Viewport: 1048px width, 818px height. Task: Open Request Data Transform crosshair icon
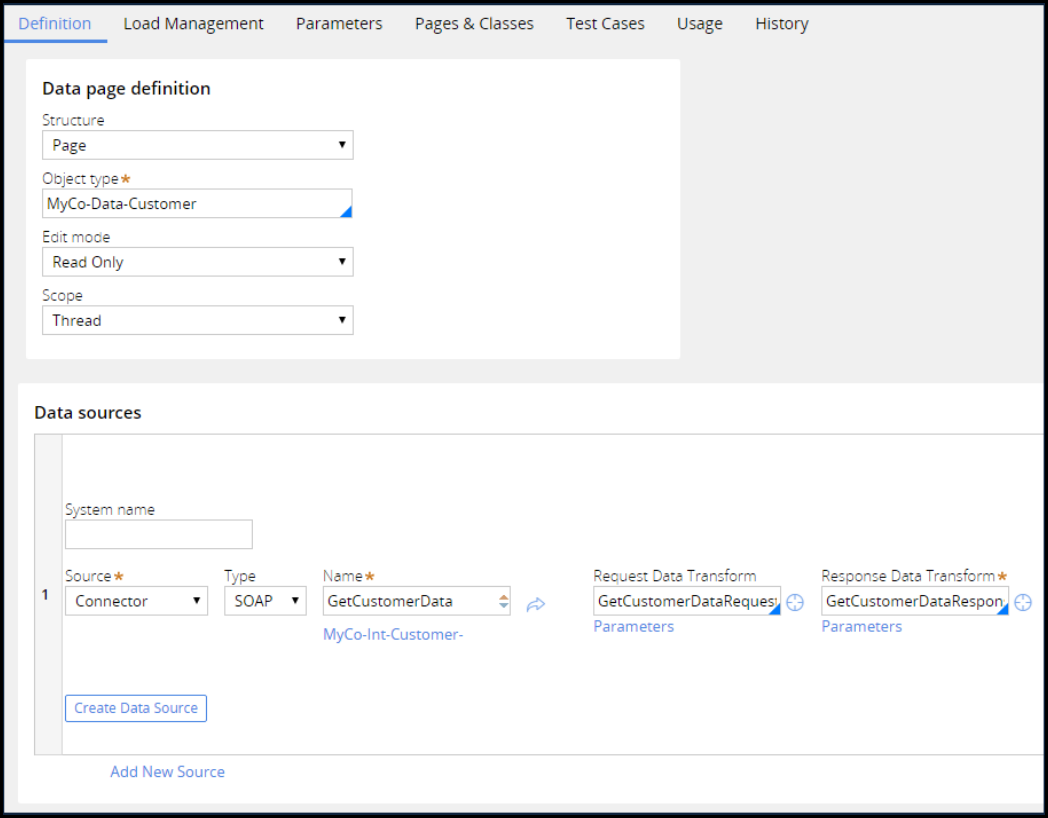795,602
